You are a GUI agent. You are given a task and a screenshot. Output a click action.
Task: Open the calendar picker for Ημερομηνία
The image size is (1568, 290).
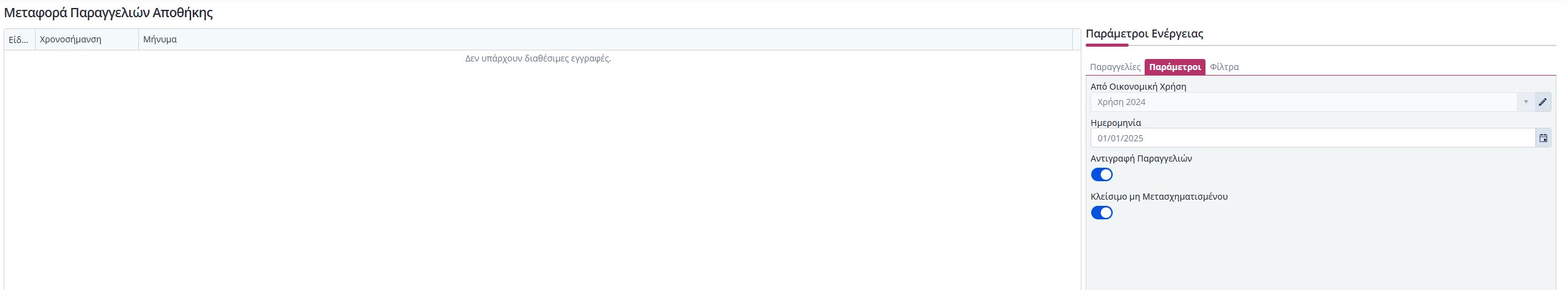[1543, 138]
